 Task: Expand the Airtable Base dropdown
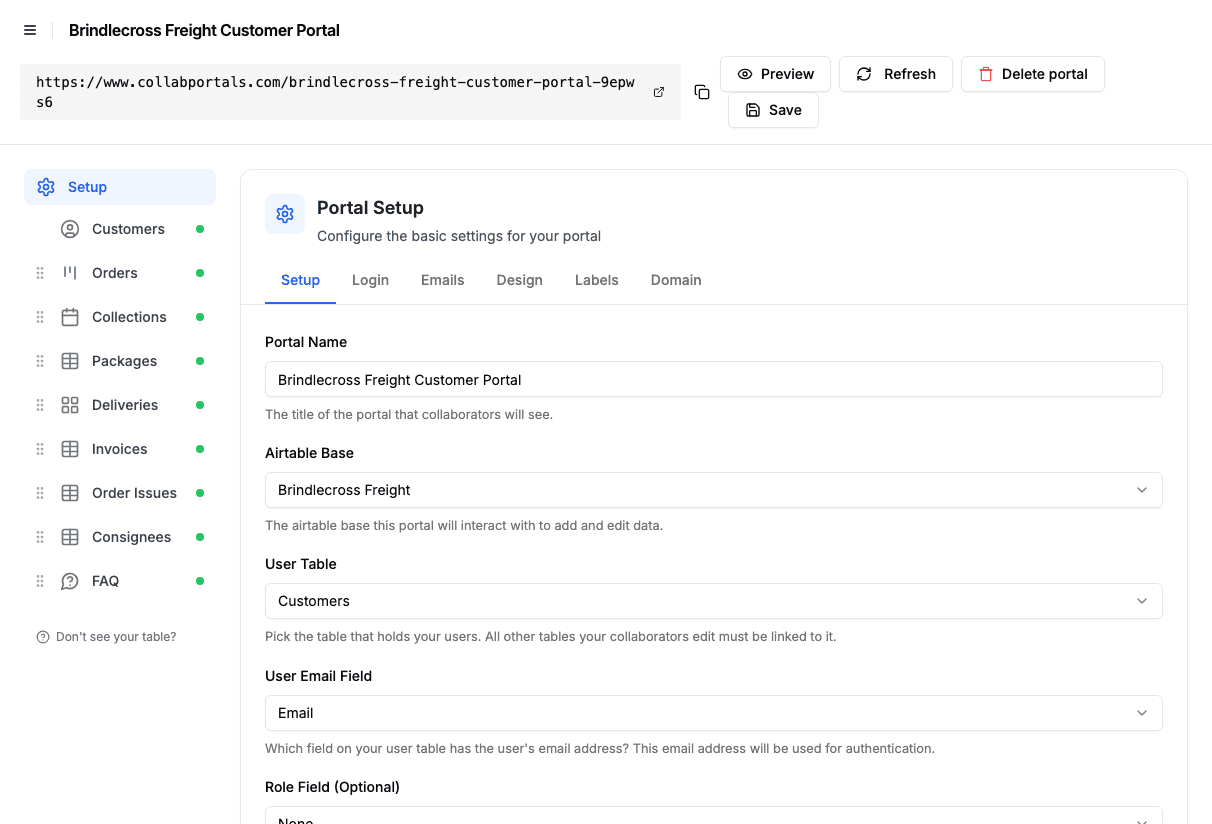pyautogui.click(x=713, y=490)
